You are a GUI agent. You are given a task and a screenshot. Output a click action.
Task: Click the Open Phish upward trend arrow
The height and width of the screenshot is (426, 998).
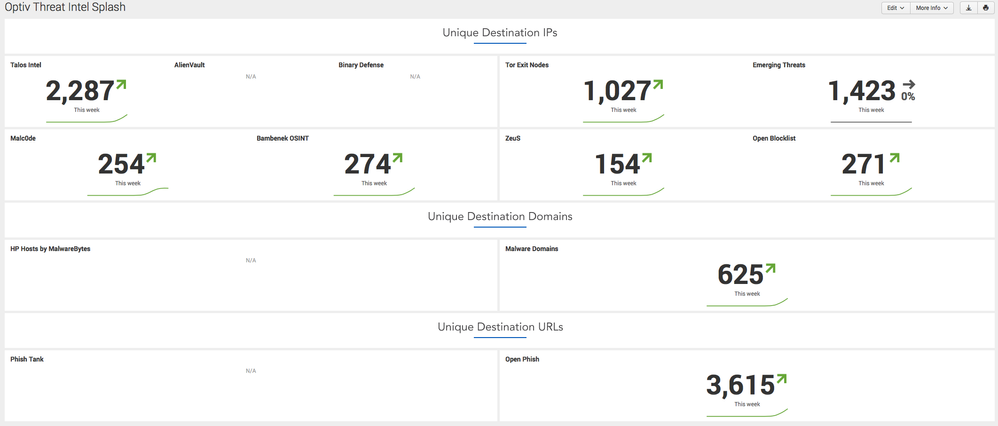[x=781, y=380]
